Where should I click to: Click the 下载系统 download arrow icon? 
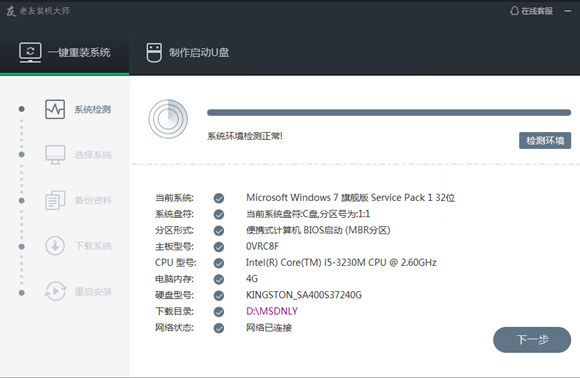(55, 246)
